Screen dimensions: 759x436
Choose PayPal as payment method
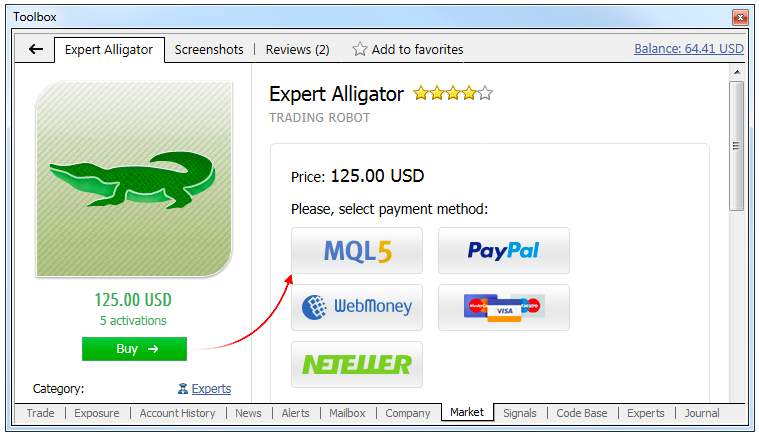point(503,251)
